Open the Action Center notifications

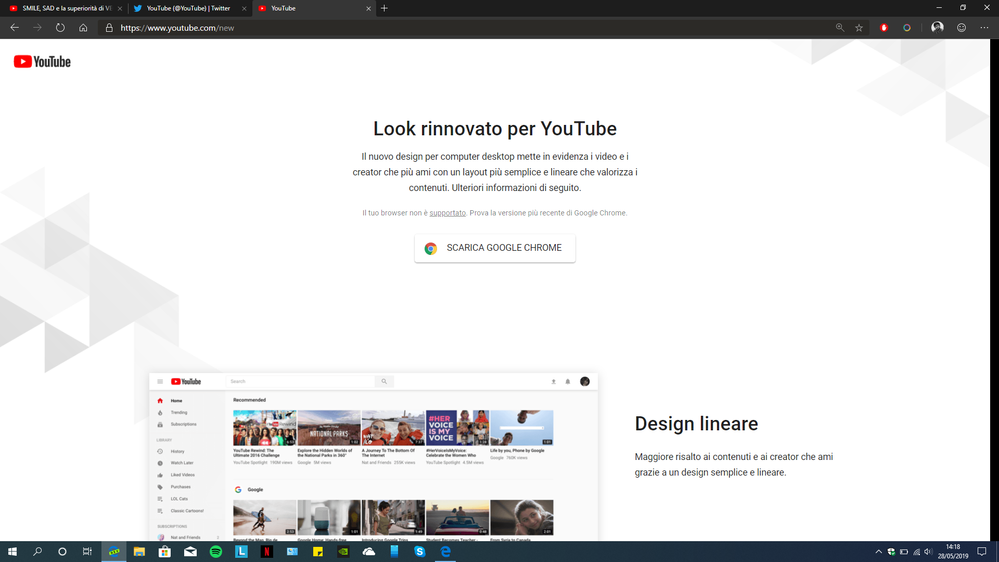pyautogui.click(x=982, y=551)
